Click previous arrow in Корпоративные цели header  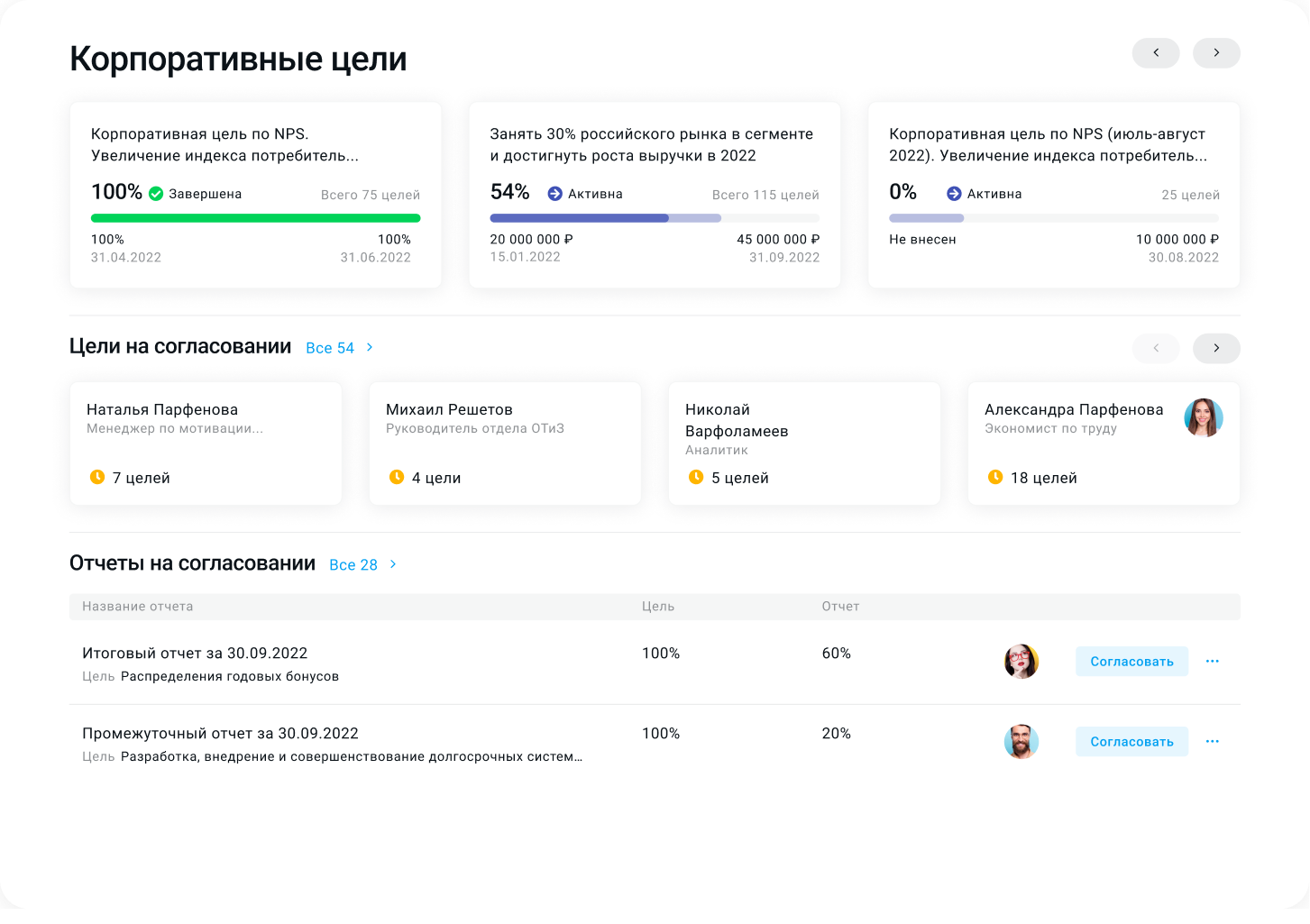1156,53
